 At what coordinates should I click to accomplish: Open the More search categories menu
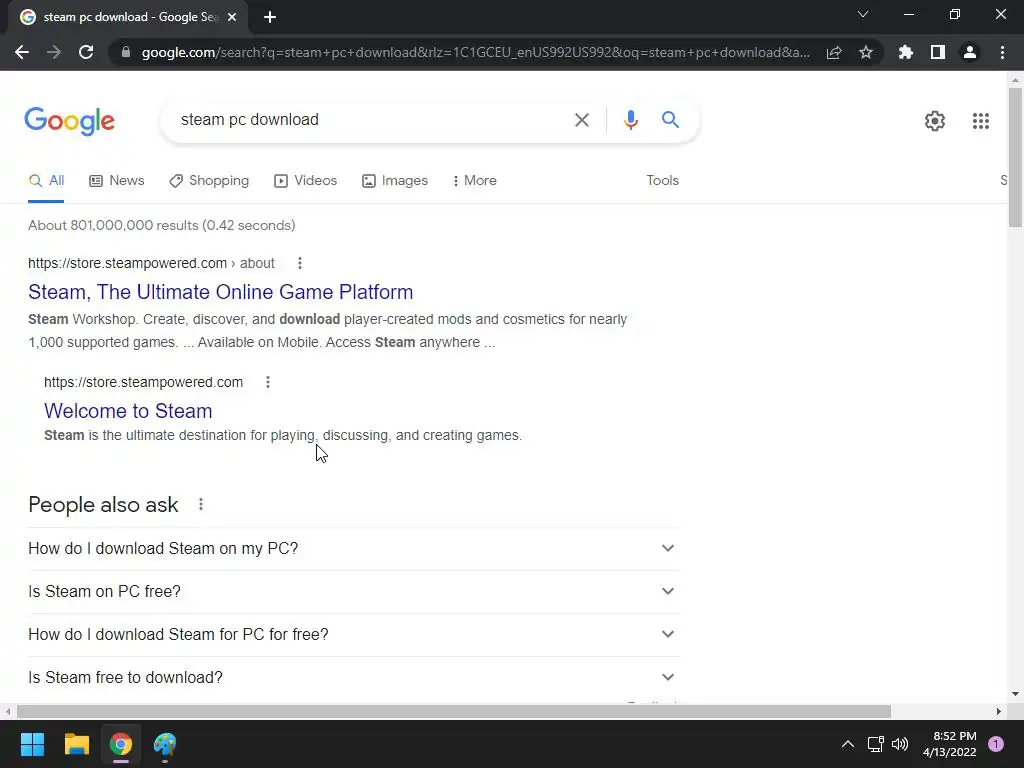click(475, 181)
